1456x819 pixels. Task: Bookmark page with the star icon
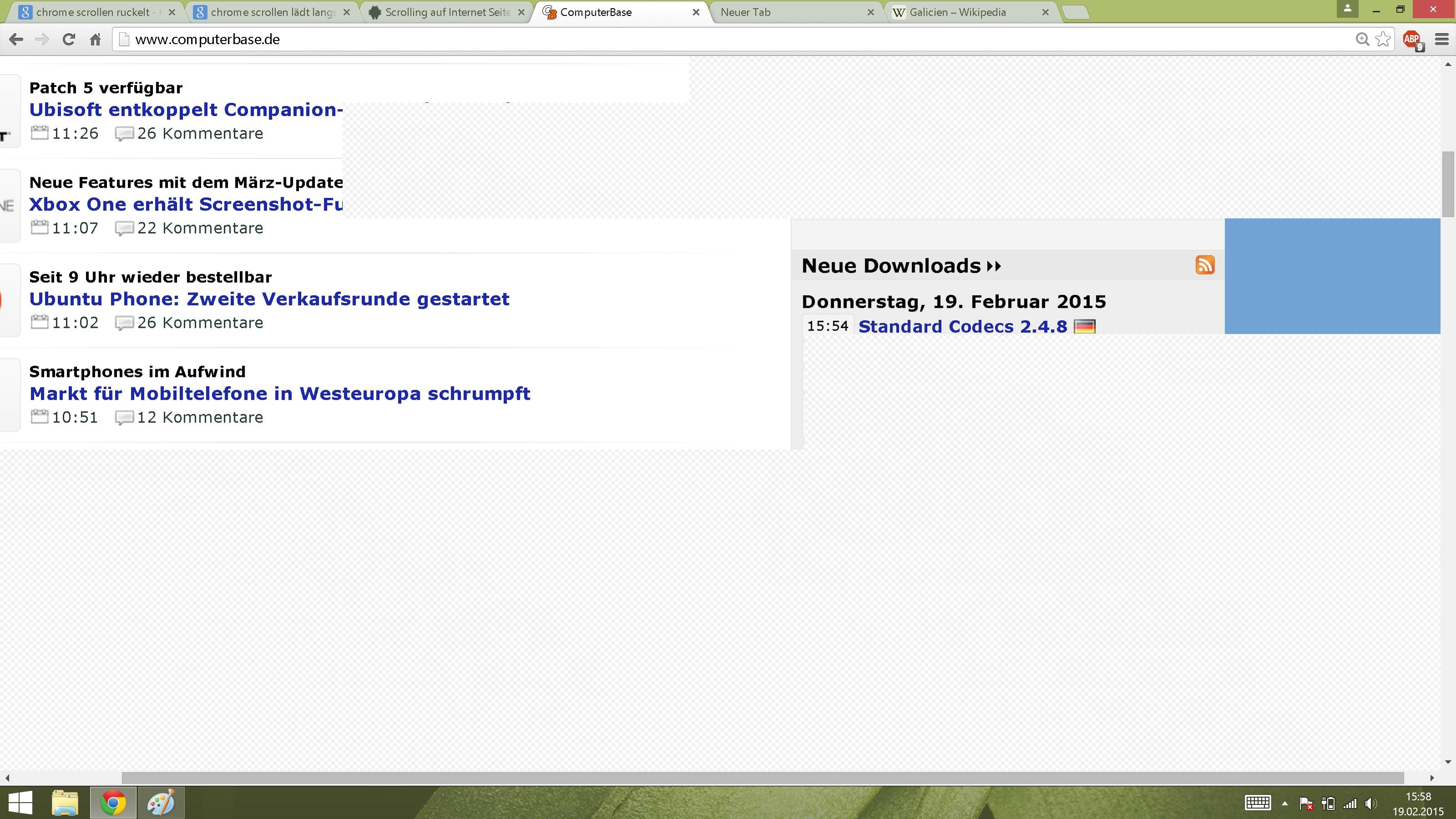(x=1383, y=39)
